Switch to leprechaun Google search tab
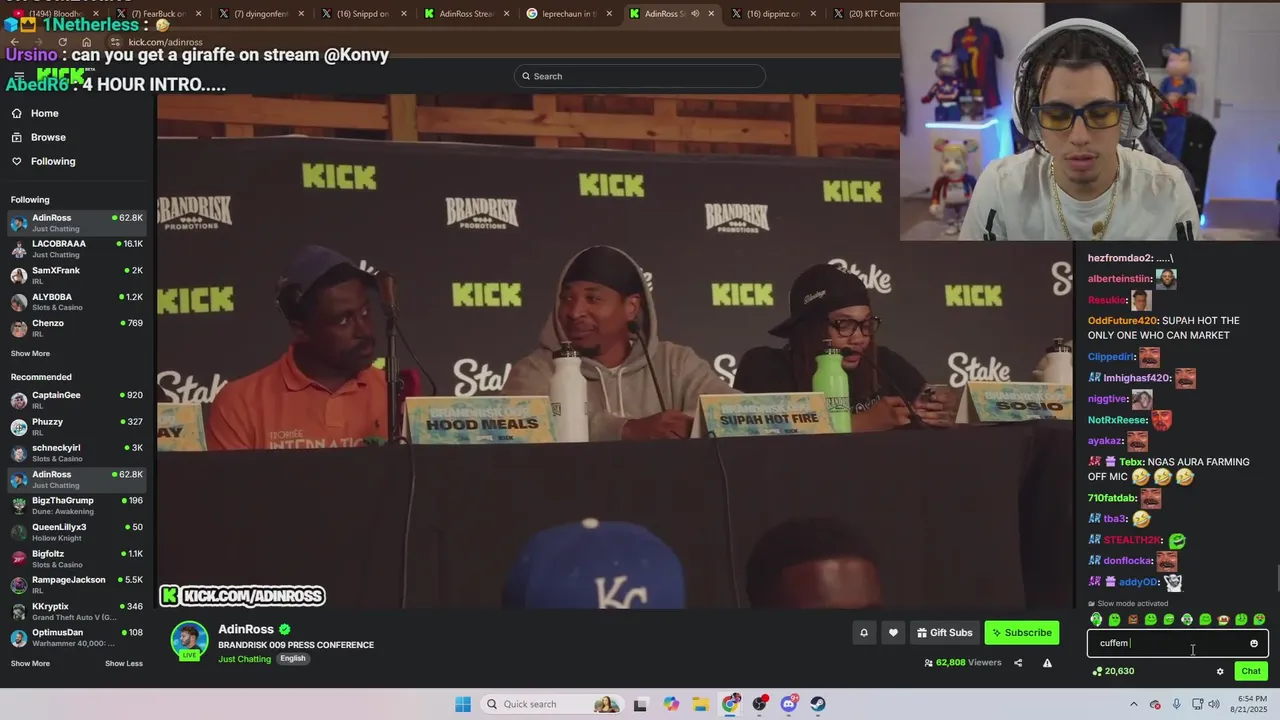1280x720 pixels. point(568,14)
